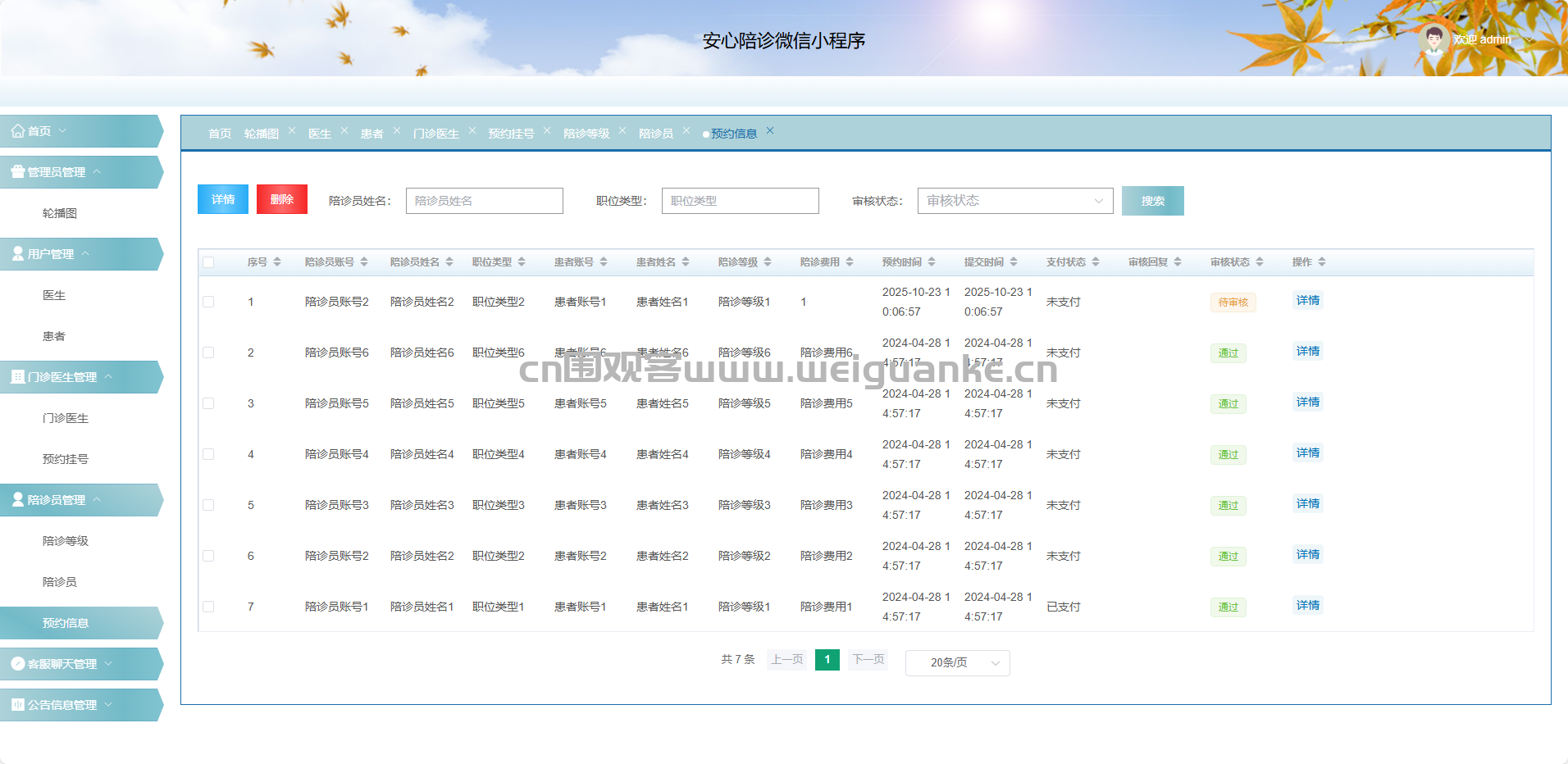Screen dimensions: 1568x764
Task: Click the 客服聊天管理 sidebar icon
Action: point(17,663)
